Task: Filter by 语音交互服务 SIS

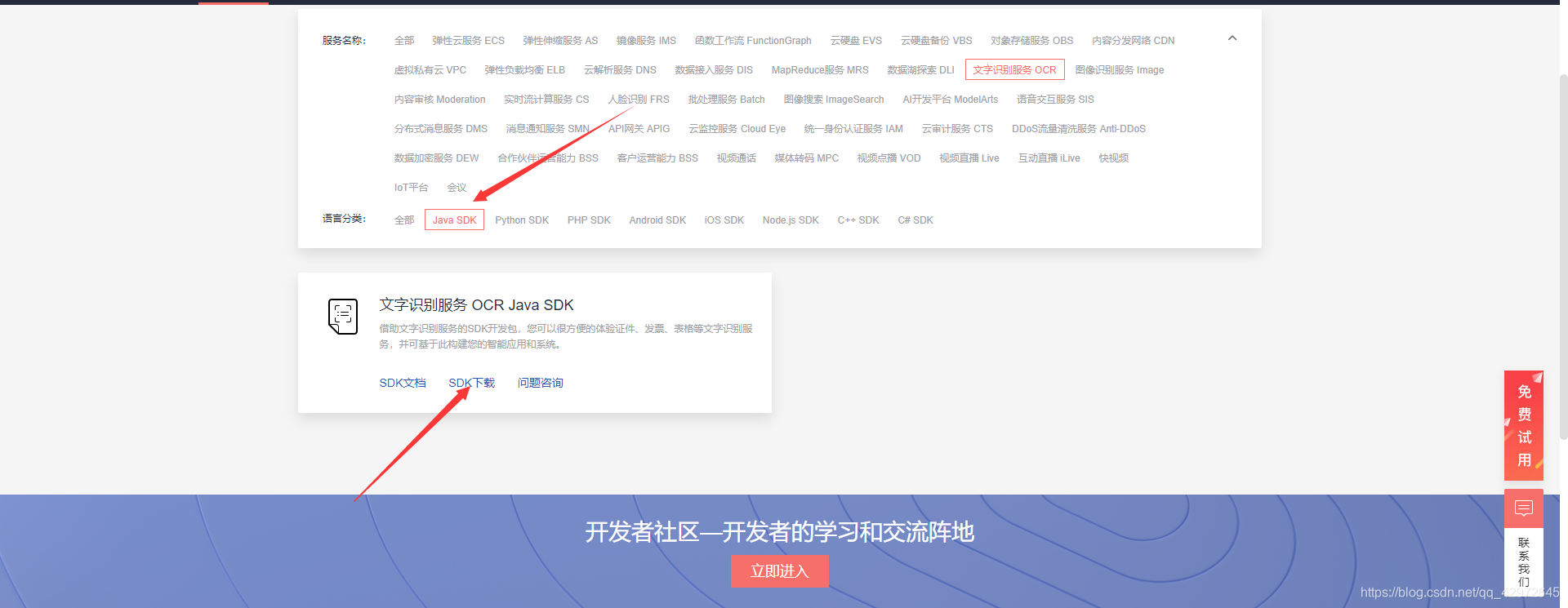Action: 1055,100
